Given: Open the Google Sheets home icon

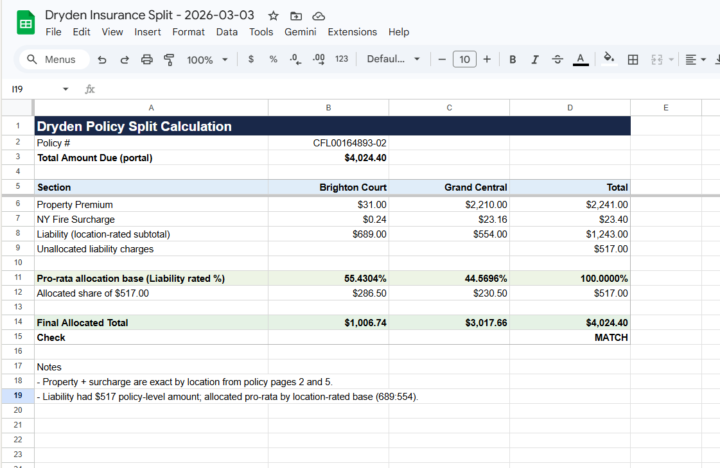Looking at the screenshot, I should click(26, 23).
